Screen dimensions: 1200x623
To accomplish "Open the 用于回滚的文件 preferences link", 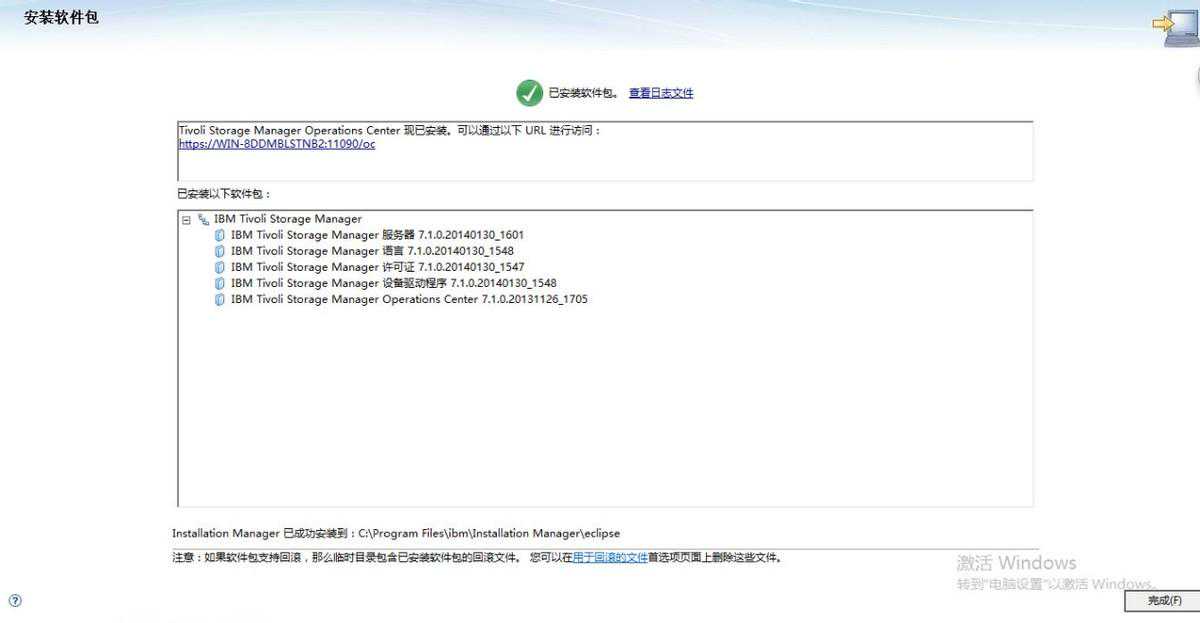I will point(610,558).
